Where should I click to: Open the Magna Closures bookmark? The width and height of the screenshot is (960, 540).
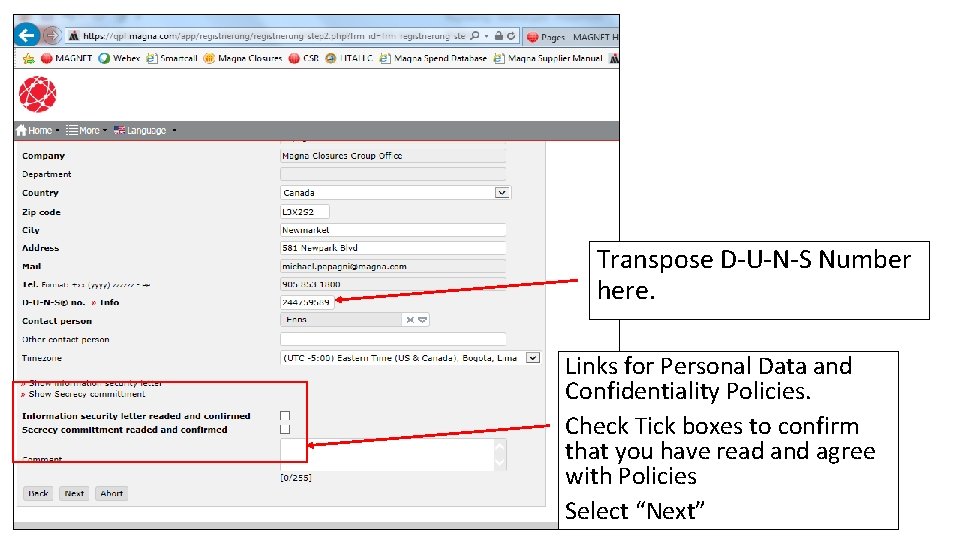click(x=242, y=59)
